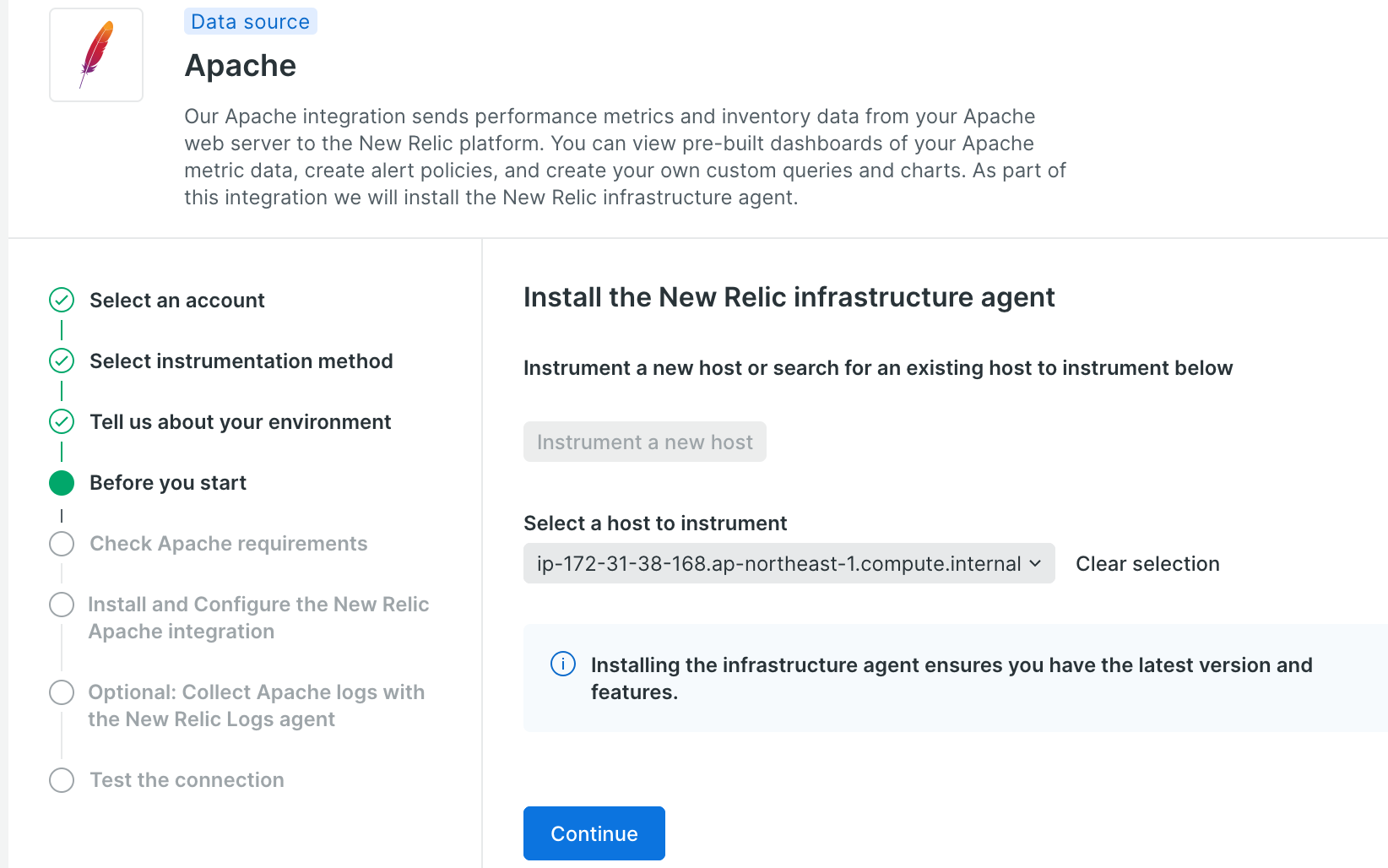1388x868 pixels.
Task: Click the Apache page title
Action: pyautogui.click(x=241, y=66)
